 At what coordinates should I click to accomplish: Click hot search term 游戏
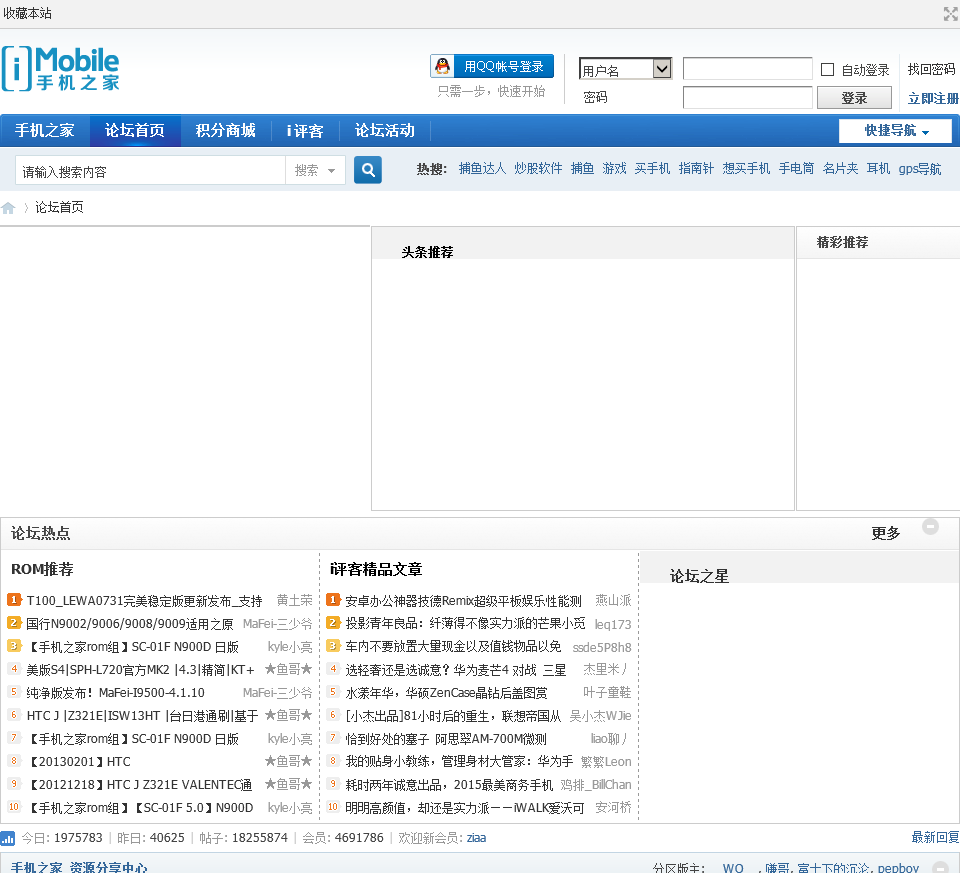click(614, 168)
